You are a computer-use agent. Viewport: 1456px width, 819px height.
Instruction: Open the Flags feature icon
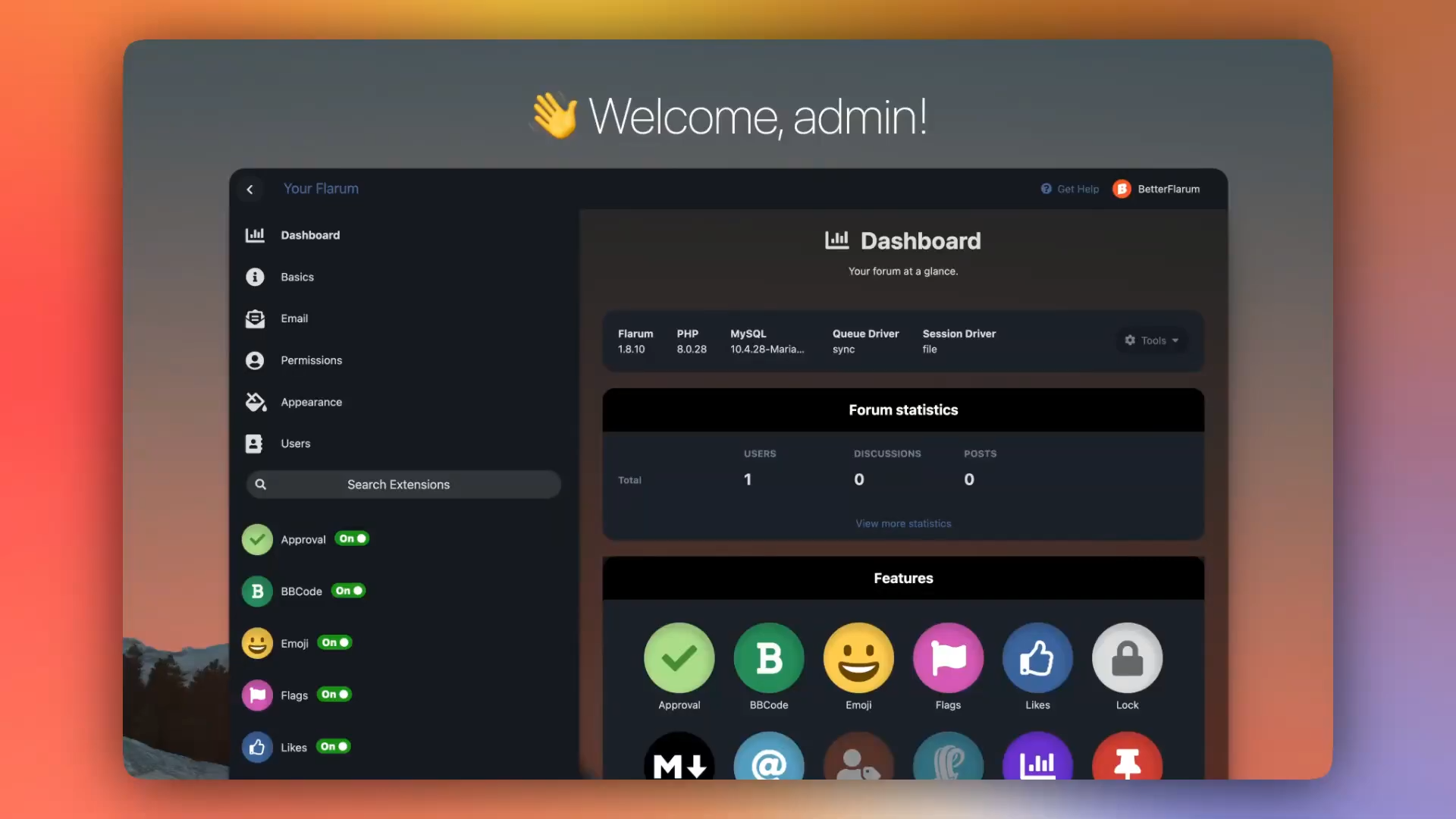coord(948,658)
